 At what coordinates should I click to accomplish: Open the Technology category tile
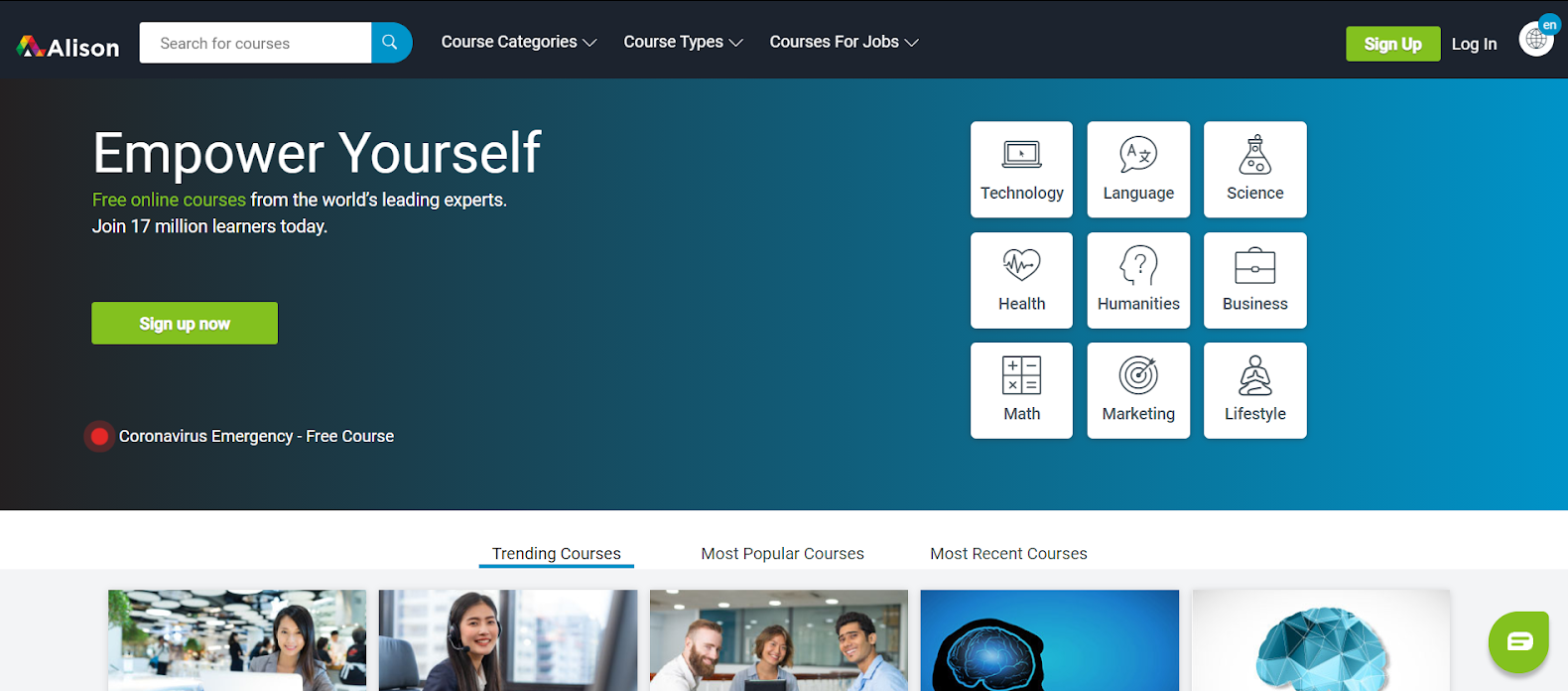click(x=1021, y=170)
